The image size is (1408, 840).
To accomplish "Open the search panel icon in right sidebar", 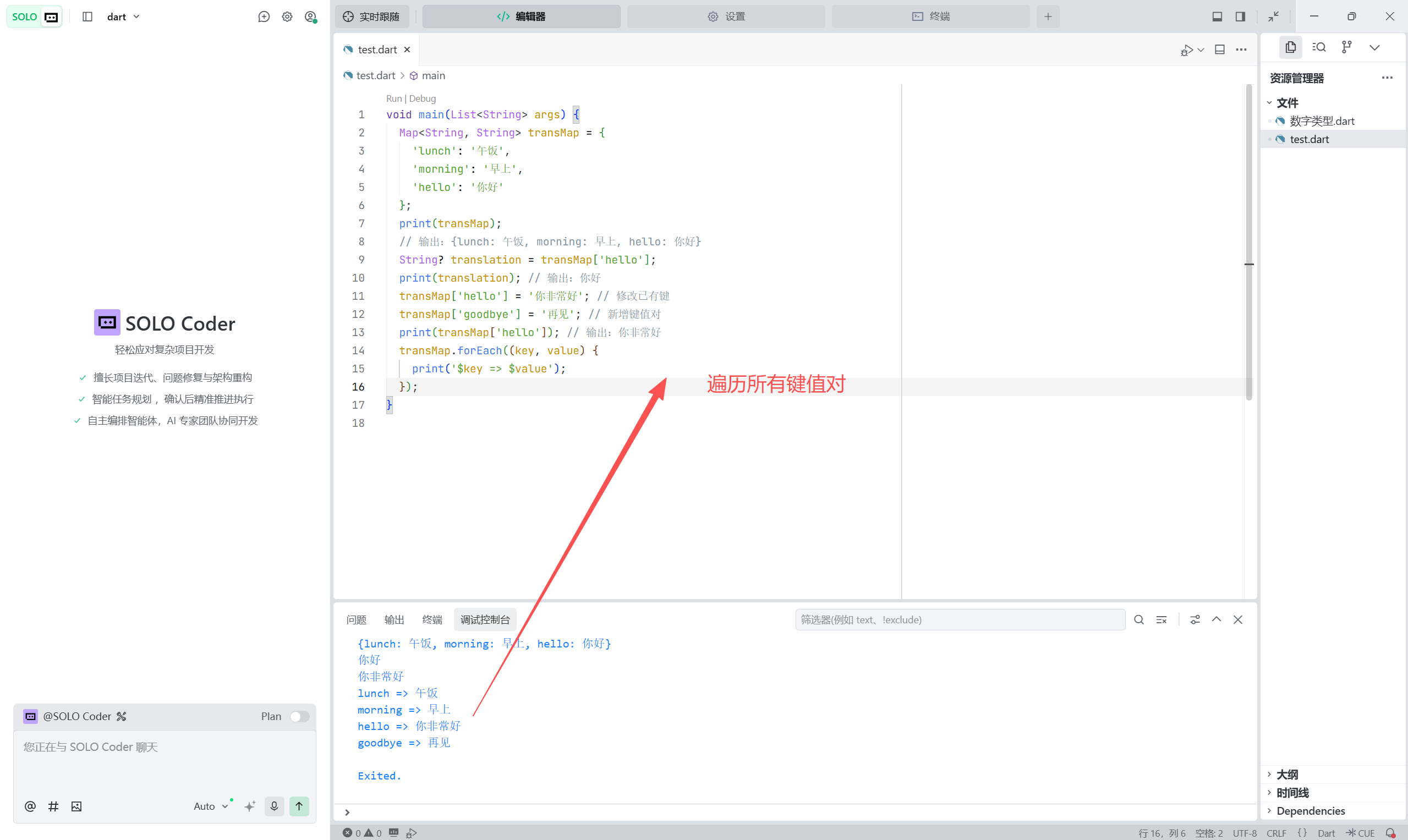I will pos(1319,47).
